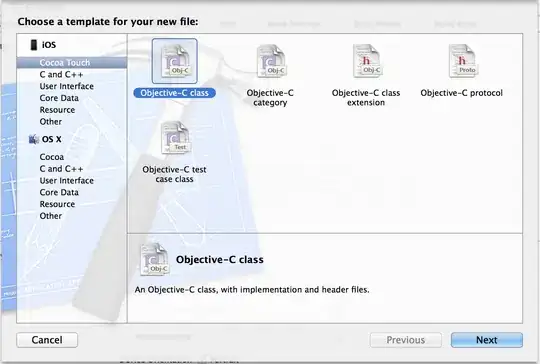Open Resource category under OS X

click(57, 204)
